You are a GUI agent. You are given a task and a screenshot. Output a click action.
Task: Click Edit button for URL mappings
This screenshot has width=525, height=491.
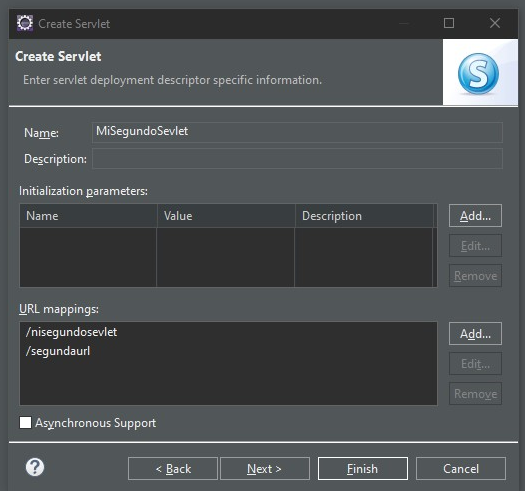click(475, 364)
